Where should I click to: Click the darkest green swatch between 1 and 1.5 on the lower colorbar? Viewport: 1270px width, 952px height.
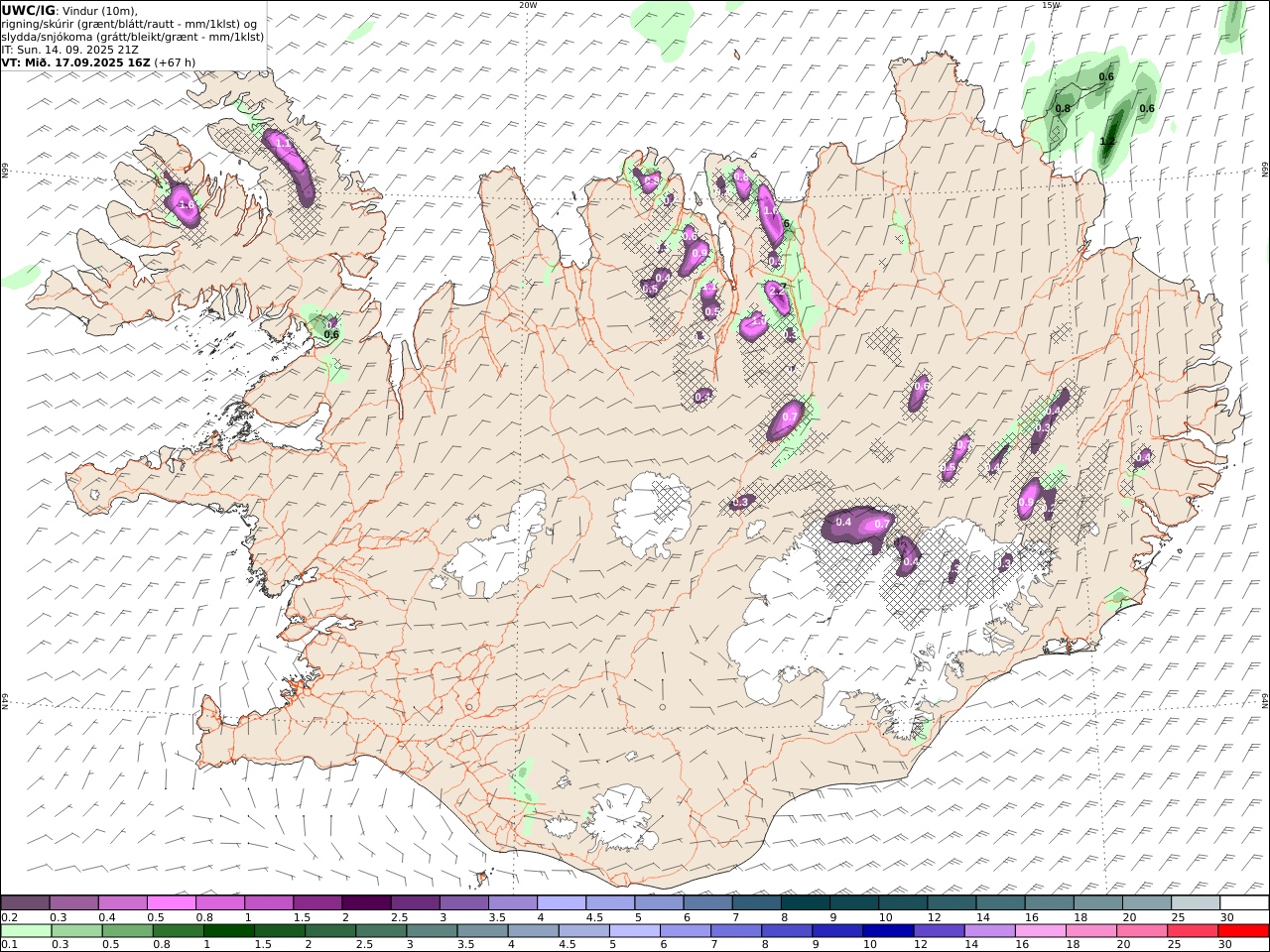(x=229, y=931)
